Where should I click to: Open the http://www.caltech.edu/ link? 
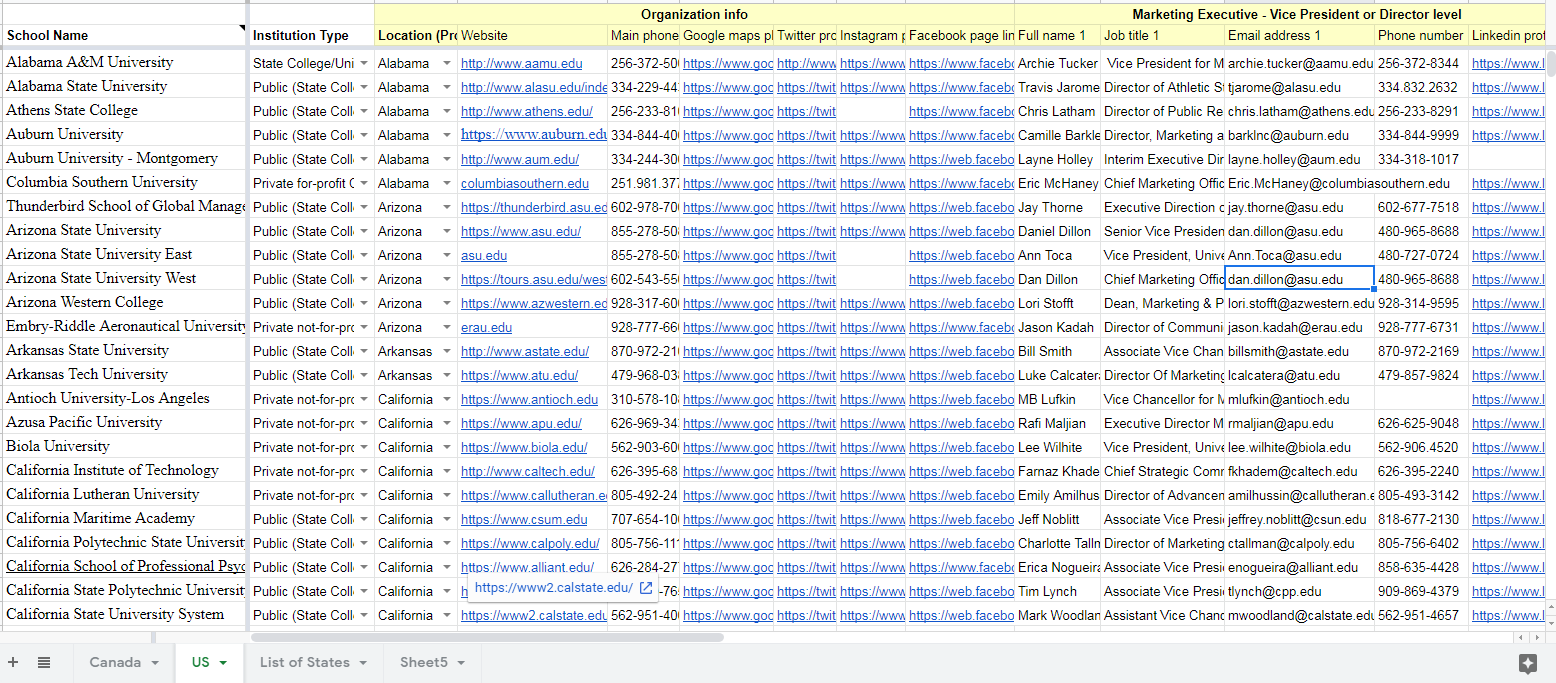click(527, 471)
